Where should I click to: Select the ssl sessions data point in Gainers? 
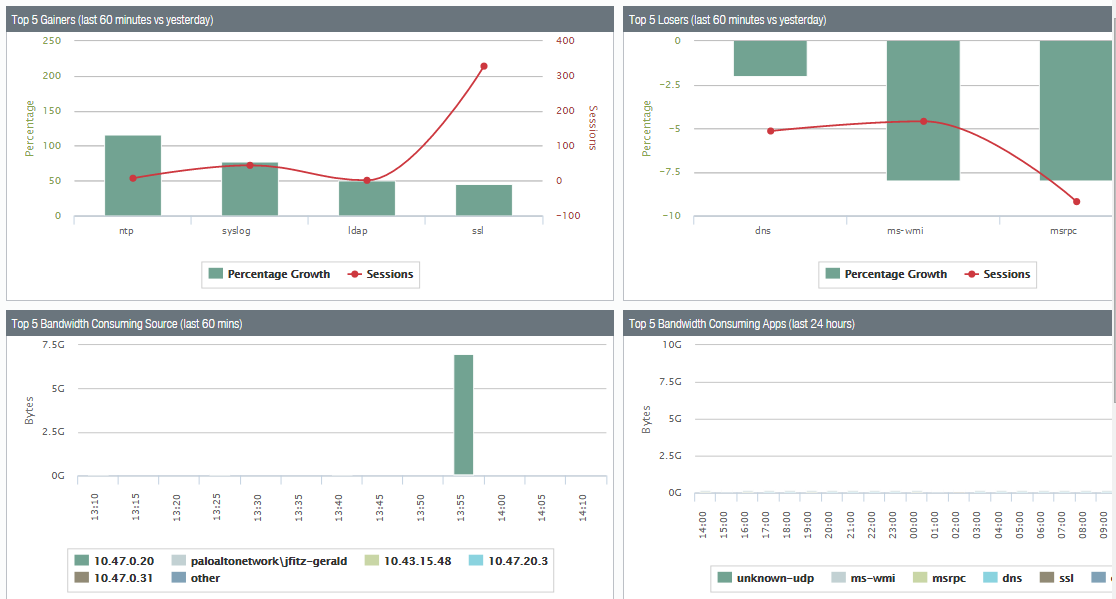[484, 66]
